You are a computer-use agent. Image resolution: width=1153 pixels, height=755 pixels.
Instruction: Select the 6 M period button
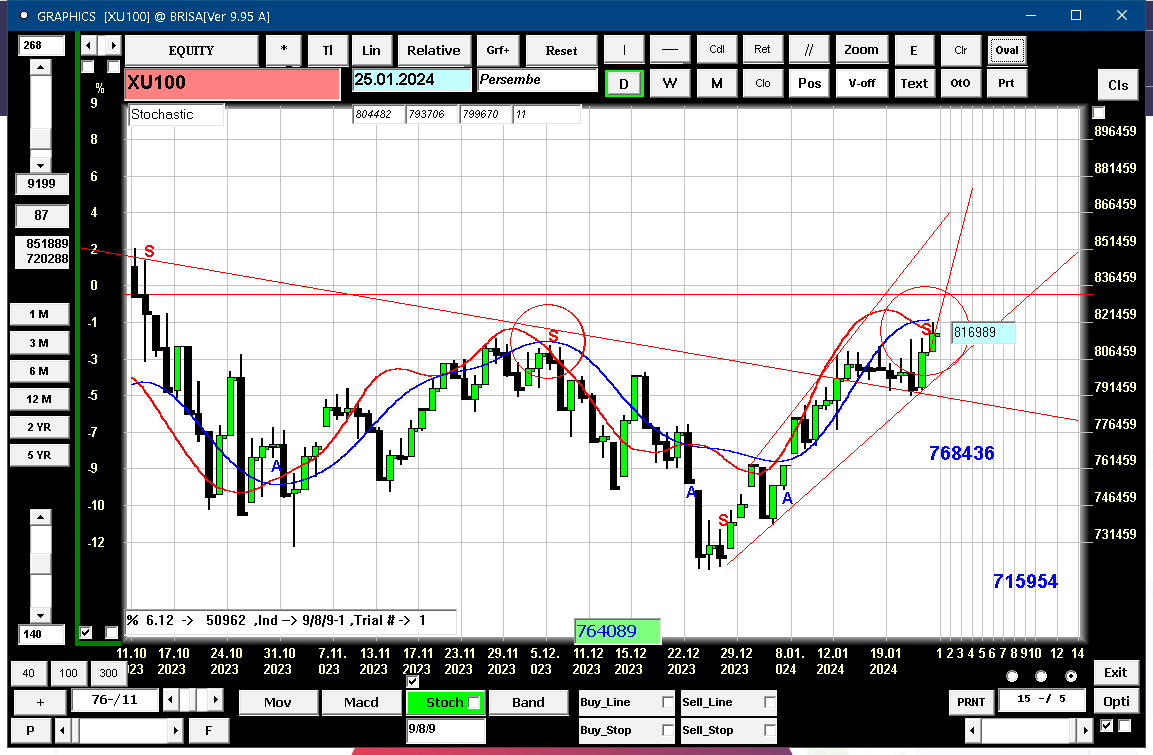point(39,371)
